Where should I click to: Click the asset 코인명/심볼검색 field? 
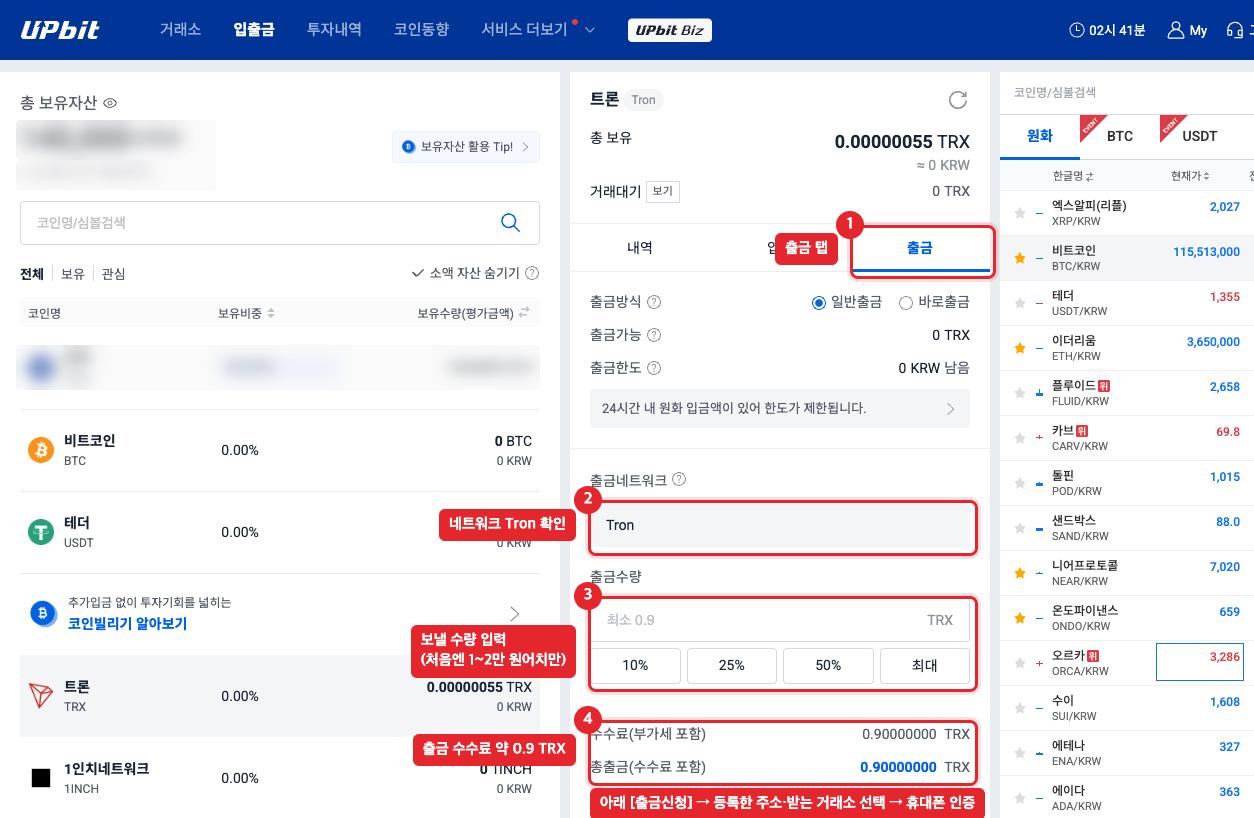[280, 223]
